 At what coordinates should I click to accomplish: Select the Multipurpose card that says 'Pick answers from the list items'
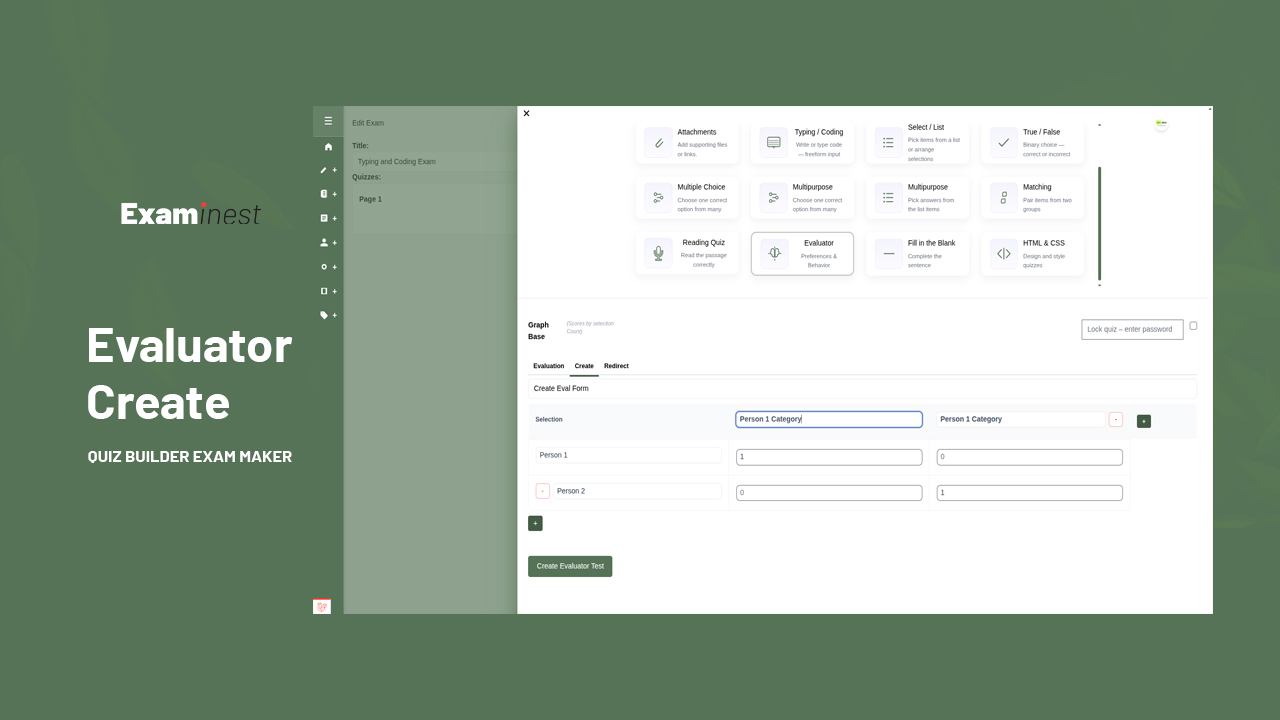point(918,198)
